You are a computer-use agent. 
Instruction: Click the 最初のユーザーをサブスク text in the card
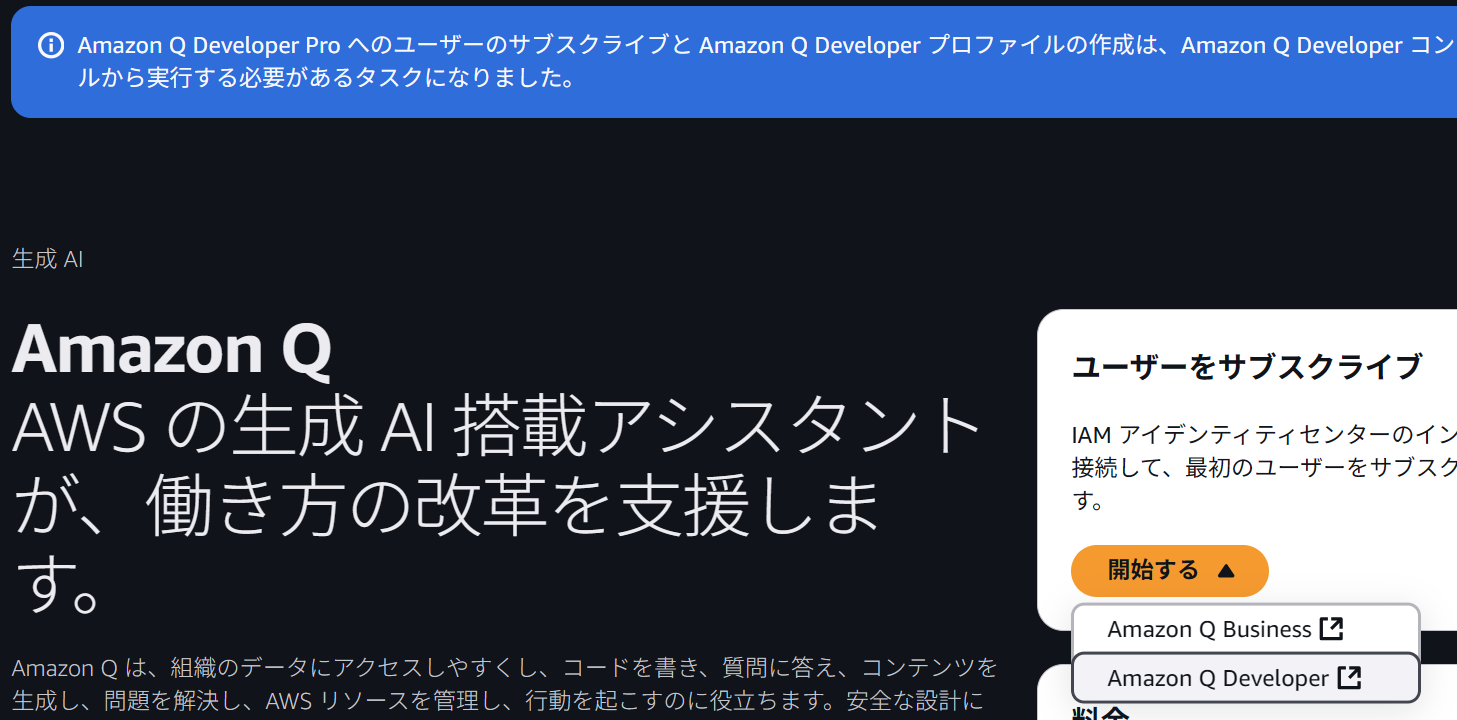click(1320, 468)
